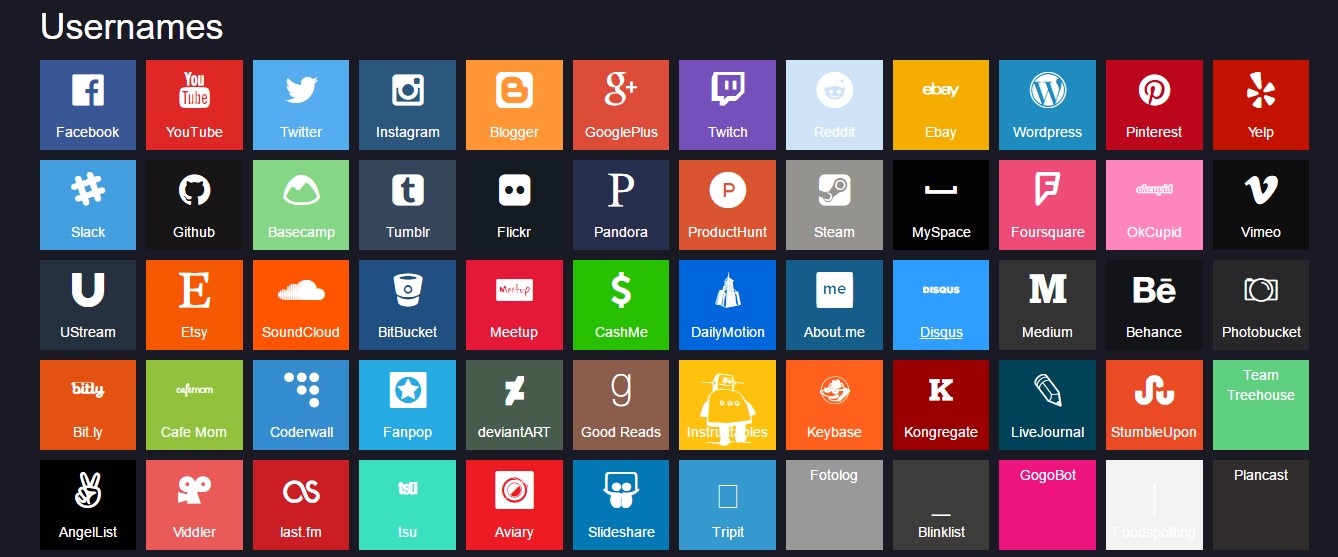Open the Facebook tile
This screenshot has height=557, width=1338.
[88, 105]
